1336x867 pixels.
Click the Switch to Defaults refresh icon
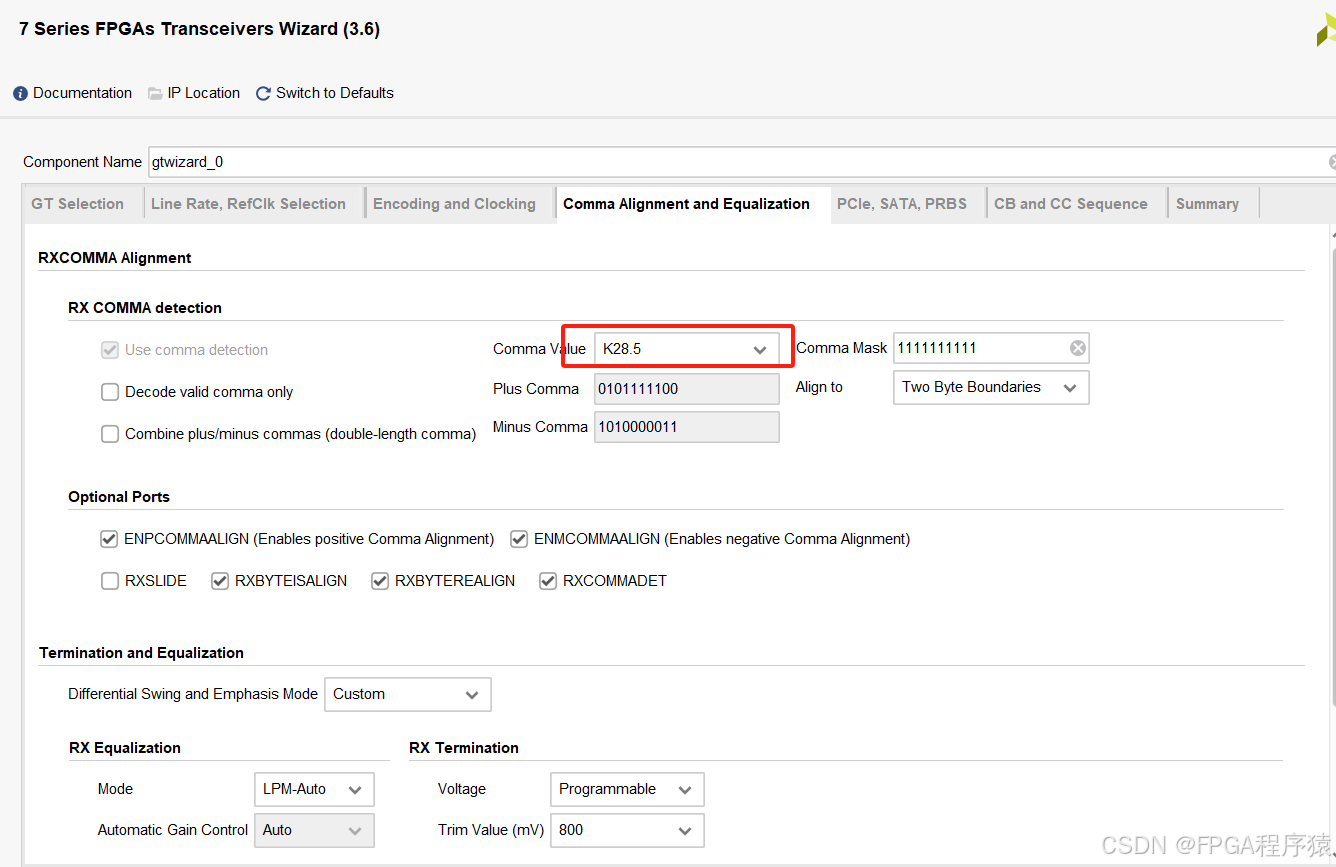[x=264, y=93]
